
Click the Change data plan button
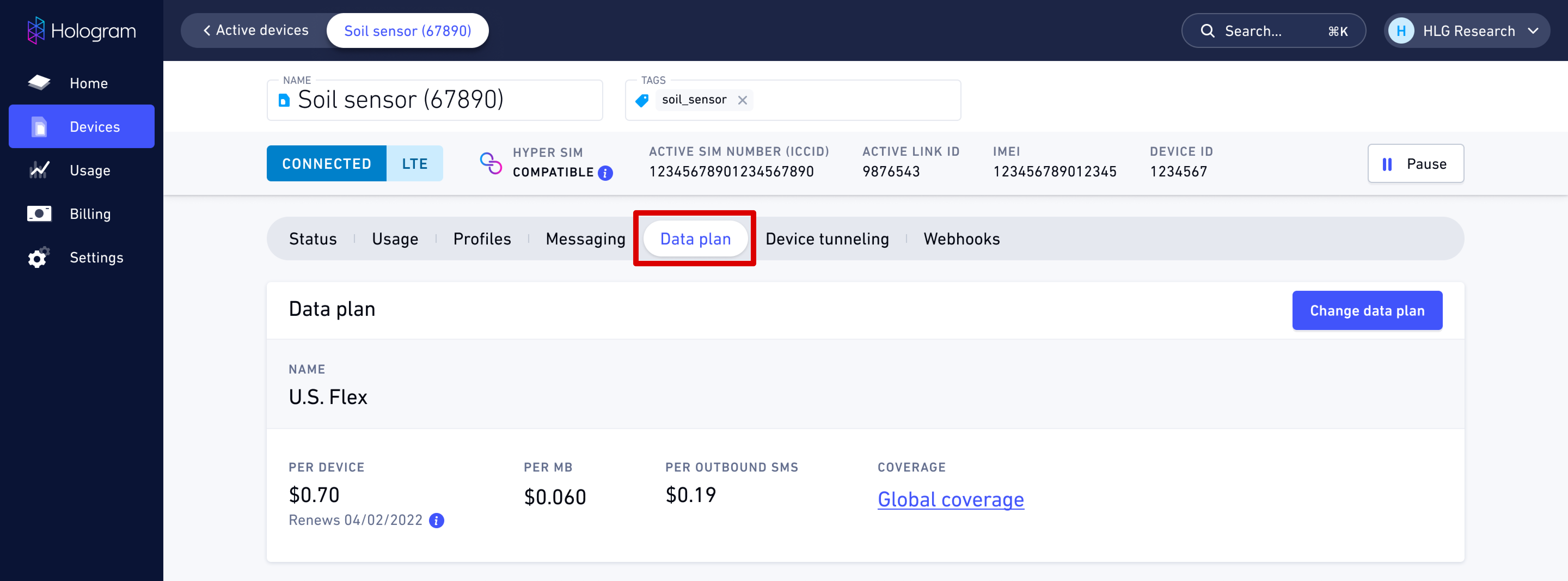click(1367, 311)
